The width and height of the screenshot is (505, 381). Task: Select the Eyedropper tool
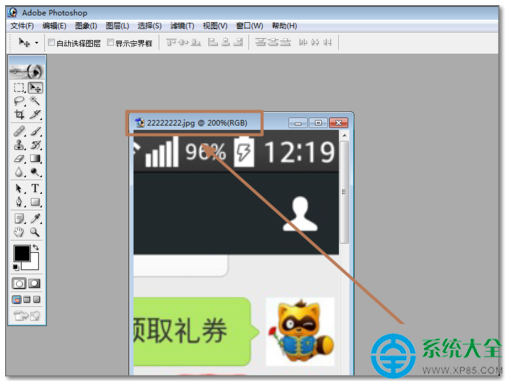(35, 218)
